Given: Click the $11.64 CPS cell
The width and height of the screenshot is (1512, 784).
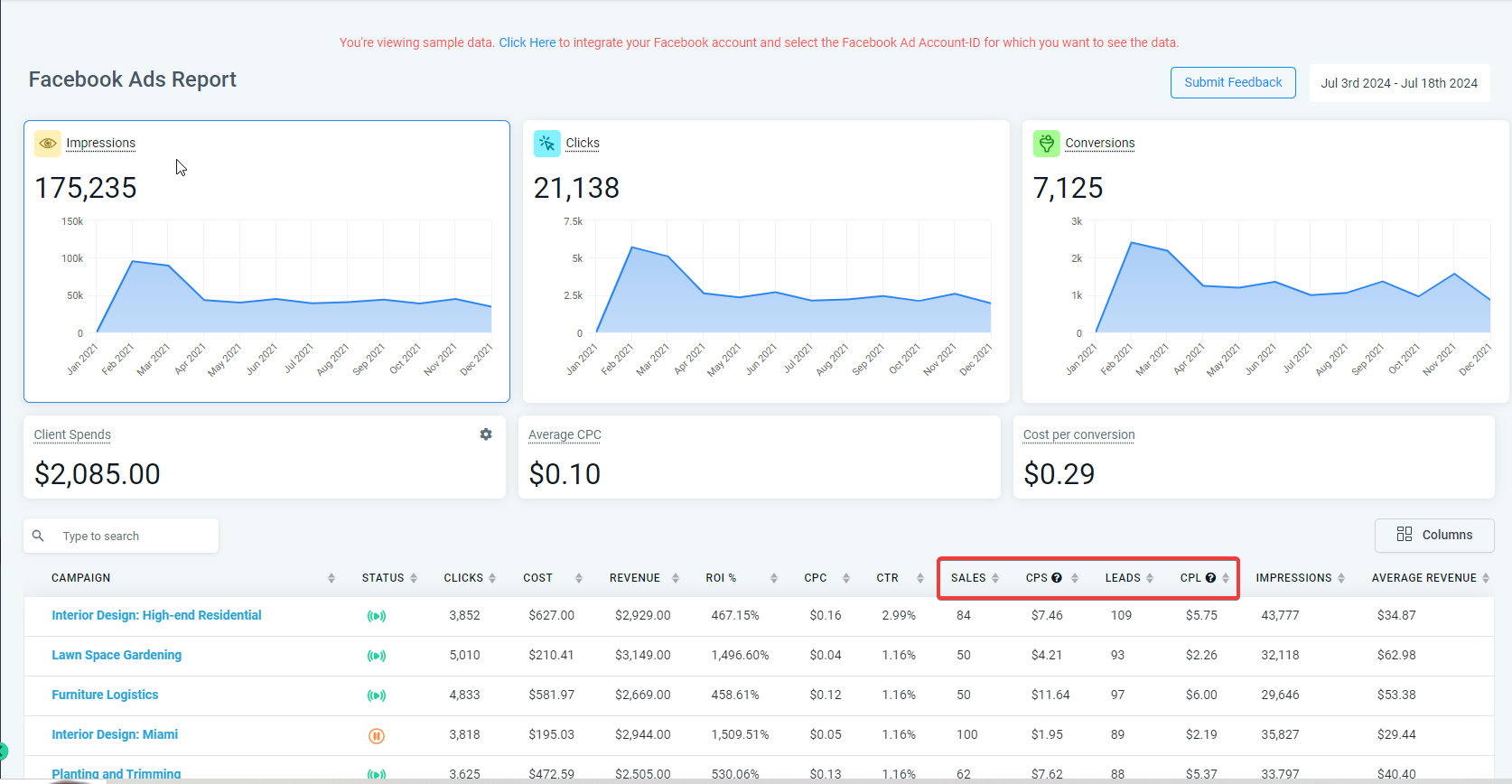Looking at the screenshot, I should pyautogui.click(x=1050, y=695).
